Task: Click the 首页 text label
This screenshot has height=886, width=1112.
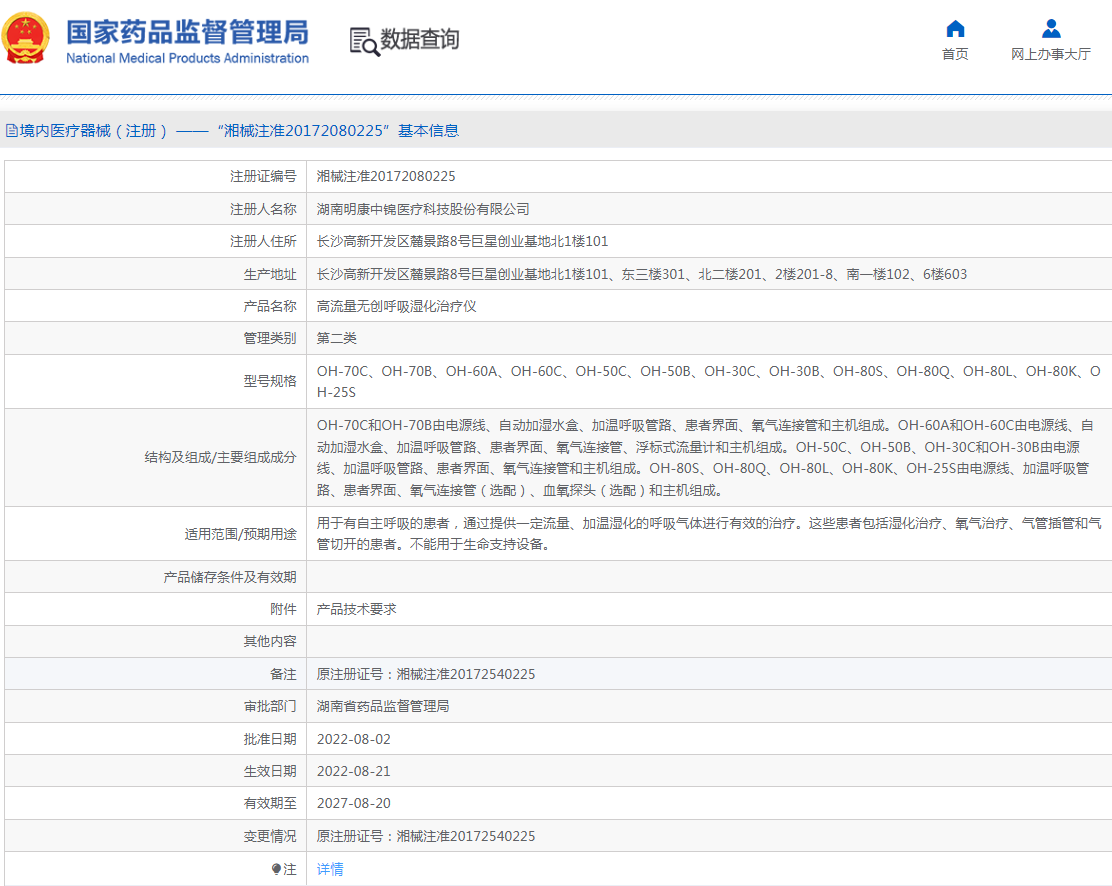Action: [953, 53]
